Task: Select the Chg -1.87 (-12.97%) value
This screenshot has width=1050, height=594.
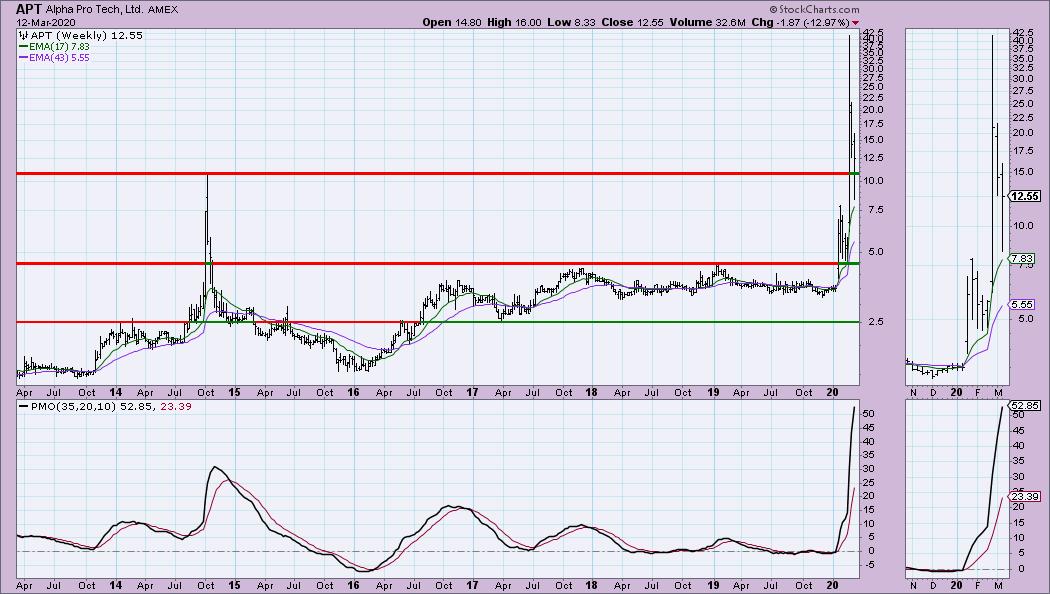Action: [800, 22]
